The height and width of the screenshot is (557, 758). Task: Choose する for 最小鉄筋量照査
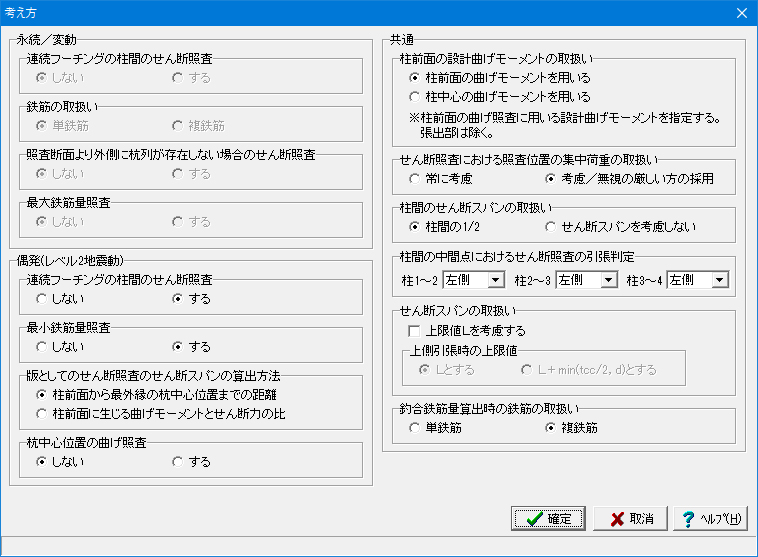[x=191, y=347]
